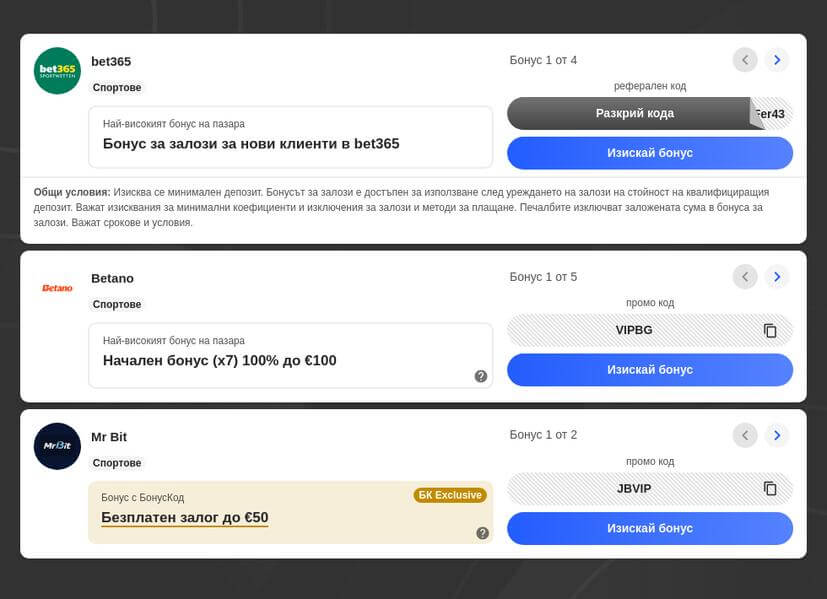Show previous bet365 bonus
Viewport: 827px width, 599px height.
tap(745, 60)
